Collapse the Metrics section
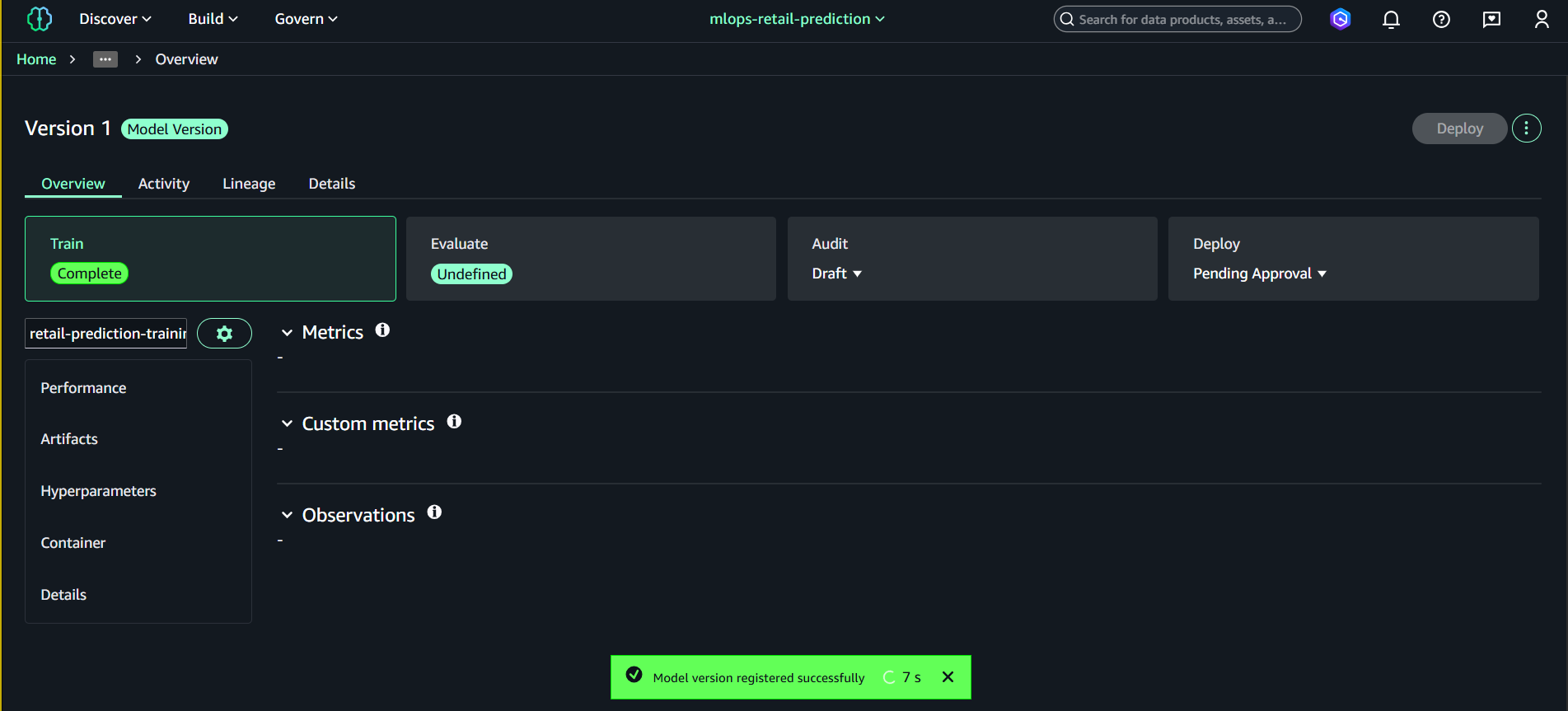This screenshot has width=1568, height=711. coord(287,333)
